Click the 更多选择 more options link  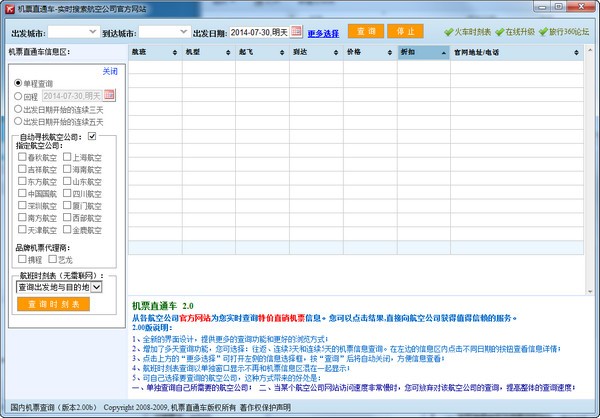pyautogui.click(x=322, y=33)
